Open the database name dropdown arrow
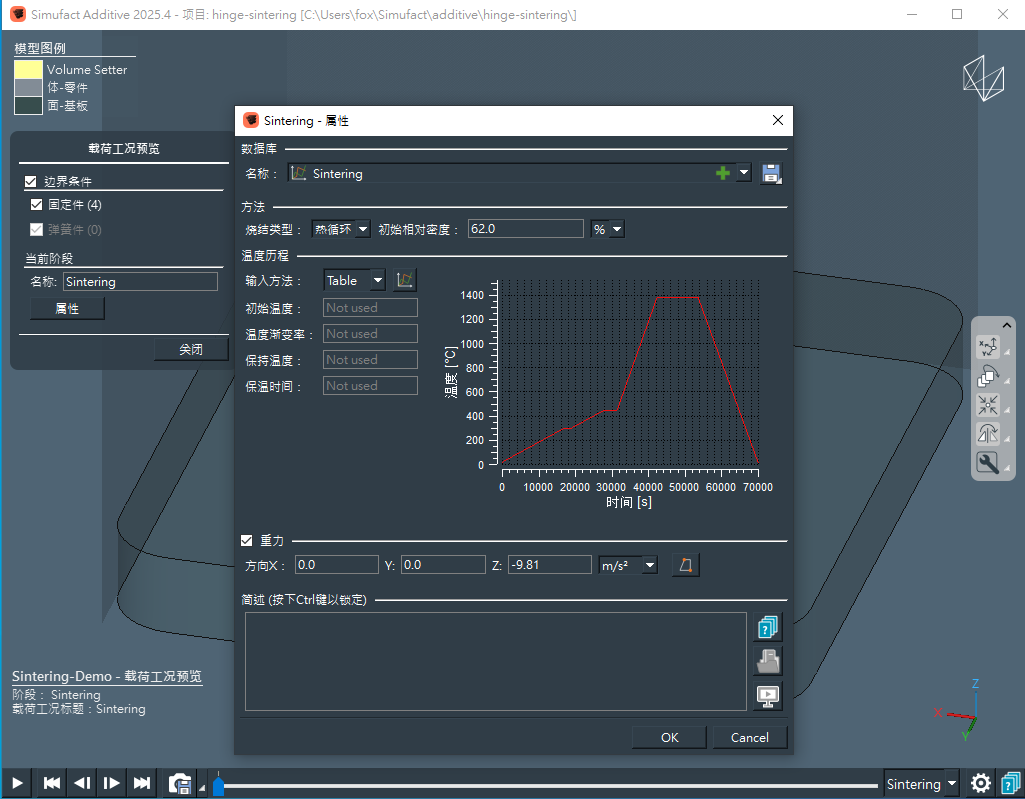Image resolution: width=1025 pixels, height=799 pixels. (744, 173)
